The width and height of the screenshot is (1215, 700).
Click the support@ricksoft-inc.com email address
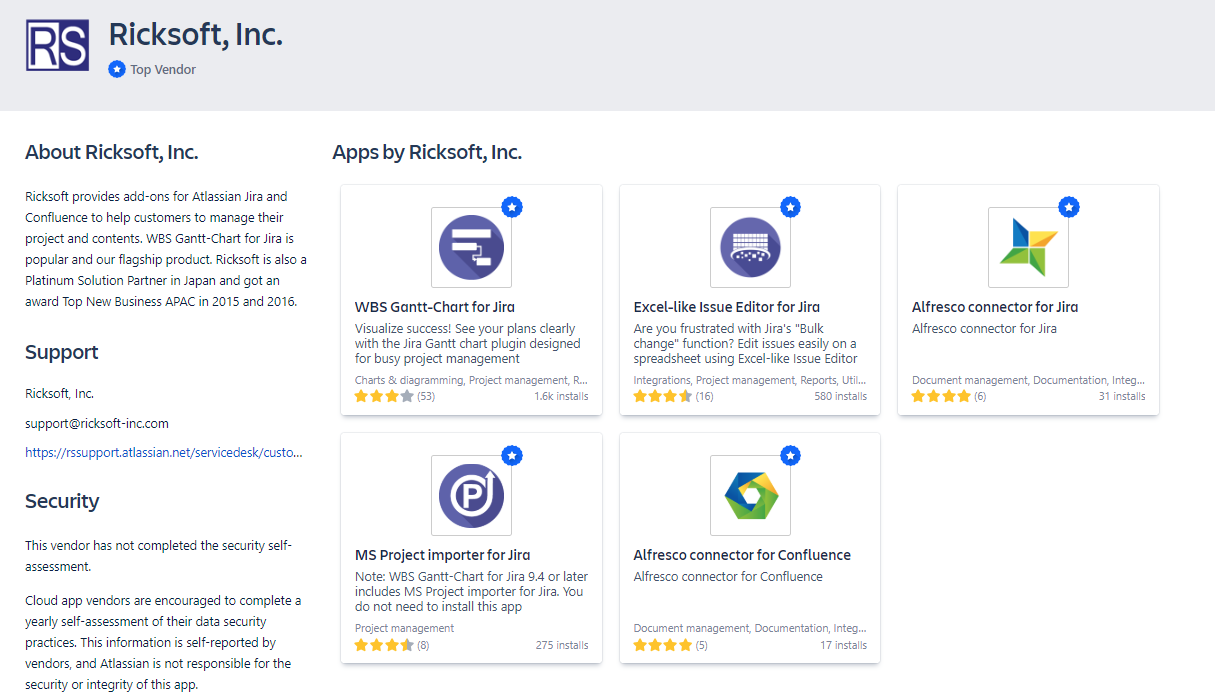(x=97, y=423)
